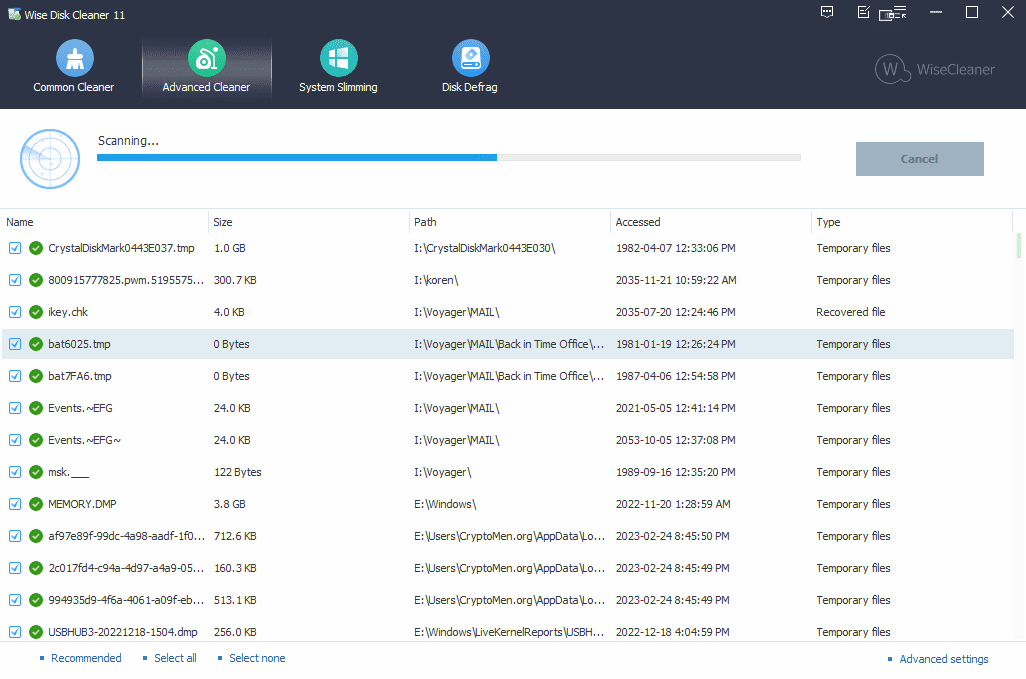Toggle checkbox for bat6025.tmp

(14, 344)
